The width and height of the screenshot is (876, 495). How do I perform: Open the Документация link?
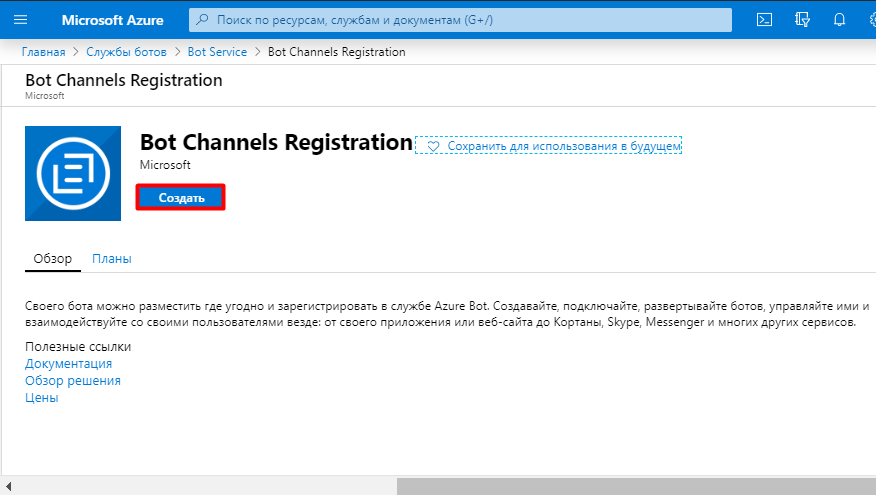(x=69, y=364)
